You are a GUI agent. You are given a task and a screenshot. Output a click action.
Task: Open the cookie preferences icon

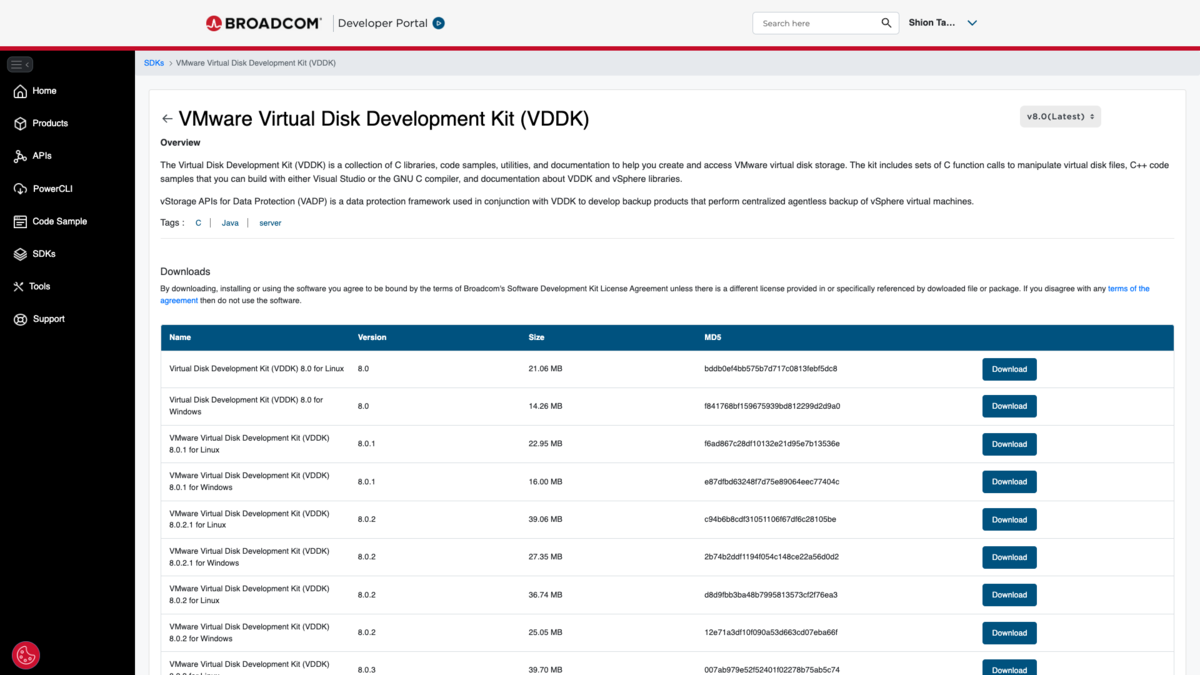point(26,656)
